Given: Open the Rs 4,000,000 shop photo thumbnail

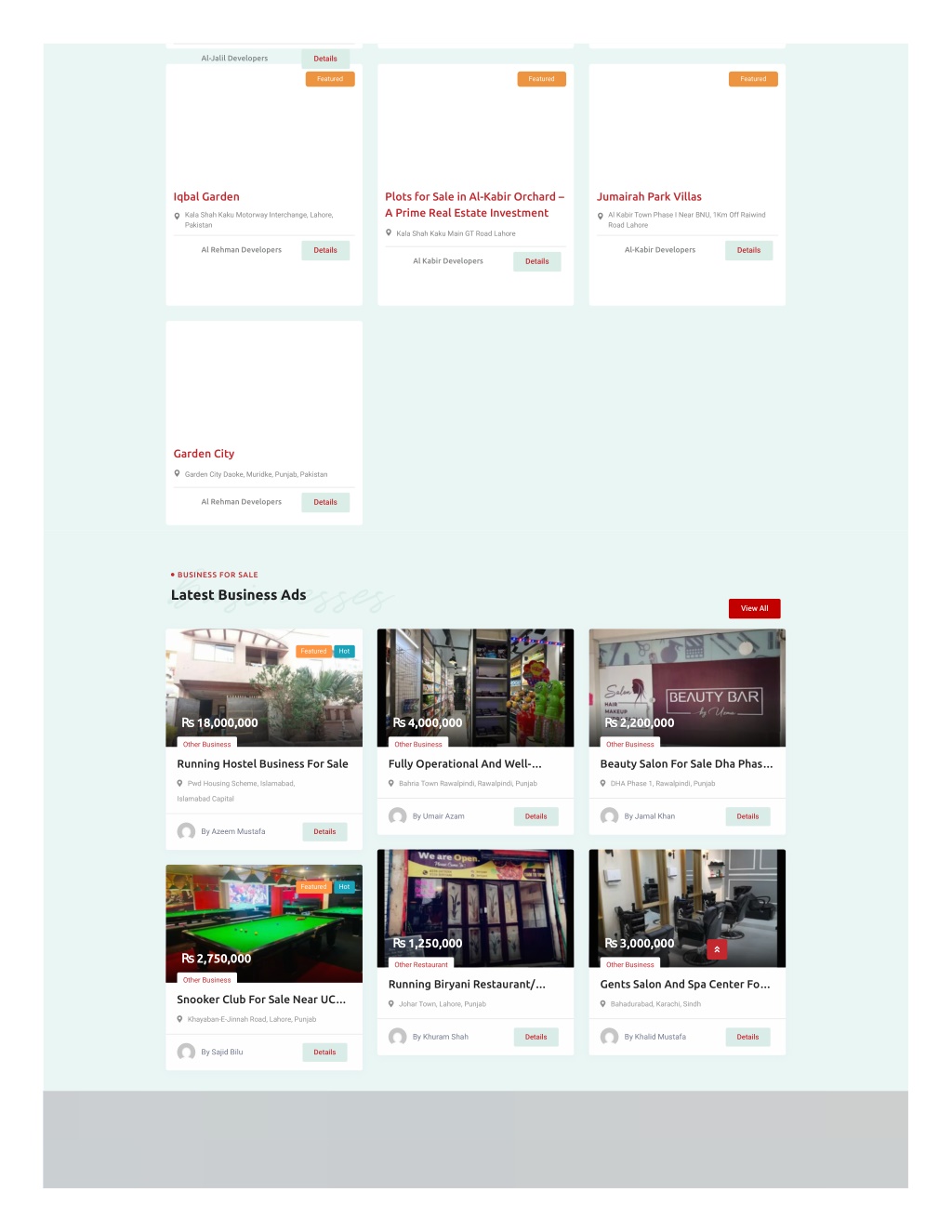Looking at the screenshot, I should point(476,688).
